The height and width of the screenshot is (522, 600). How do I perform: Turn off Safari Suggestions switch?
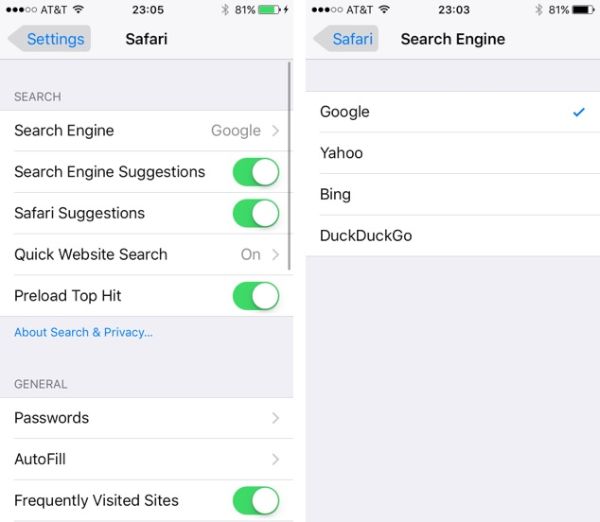pyautogui.click(x=256, y=214)
